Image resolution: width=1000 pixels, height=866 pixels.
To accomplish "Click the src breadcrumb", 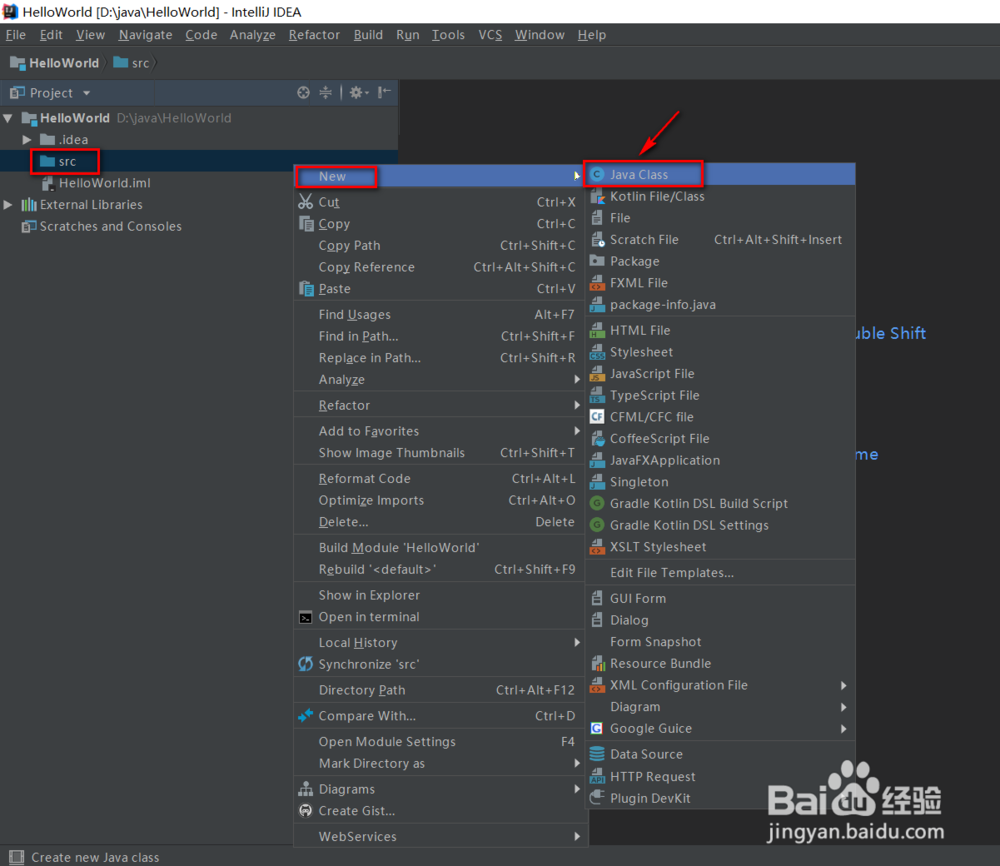I will tap(131, 63).
